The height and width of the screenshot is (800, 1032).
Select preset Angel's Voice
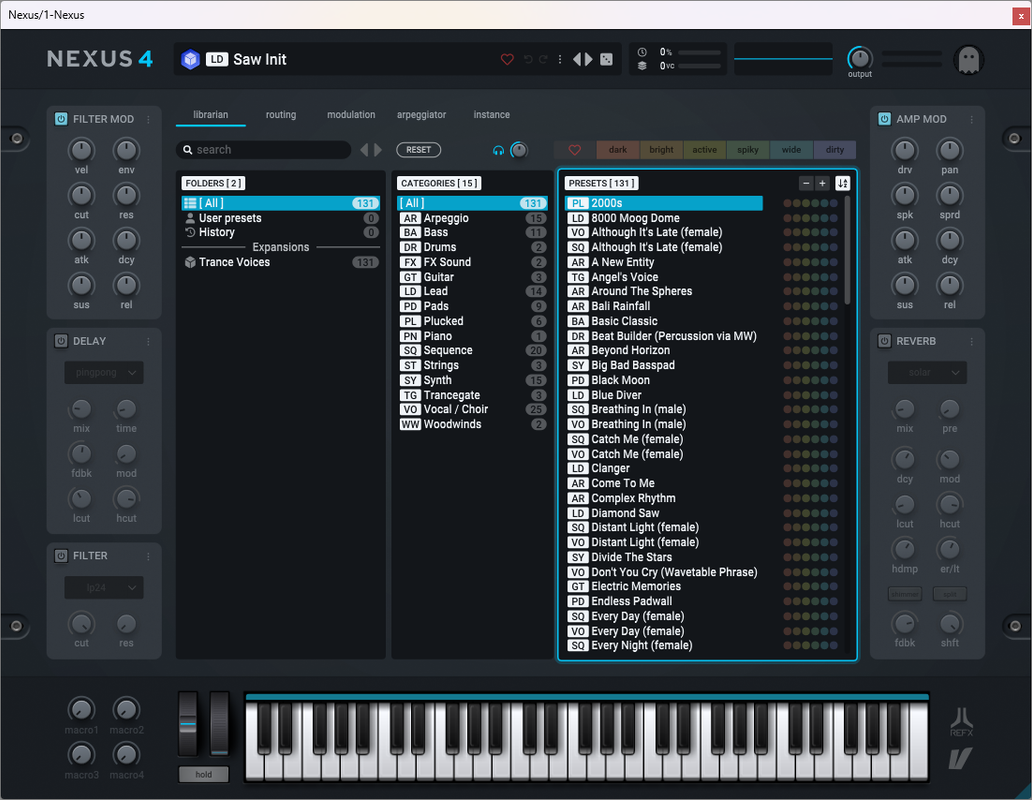coord(665,277)
